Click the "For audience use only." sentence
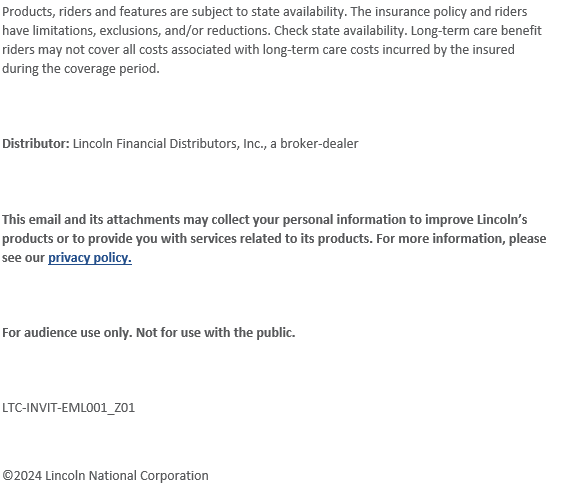This screenshot has width=562, height=498. (67, 333)
